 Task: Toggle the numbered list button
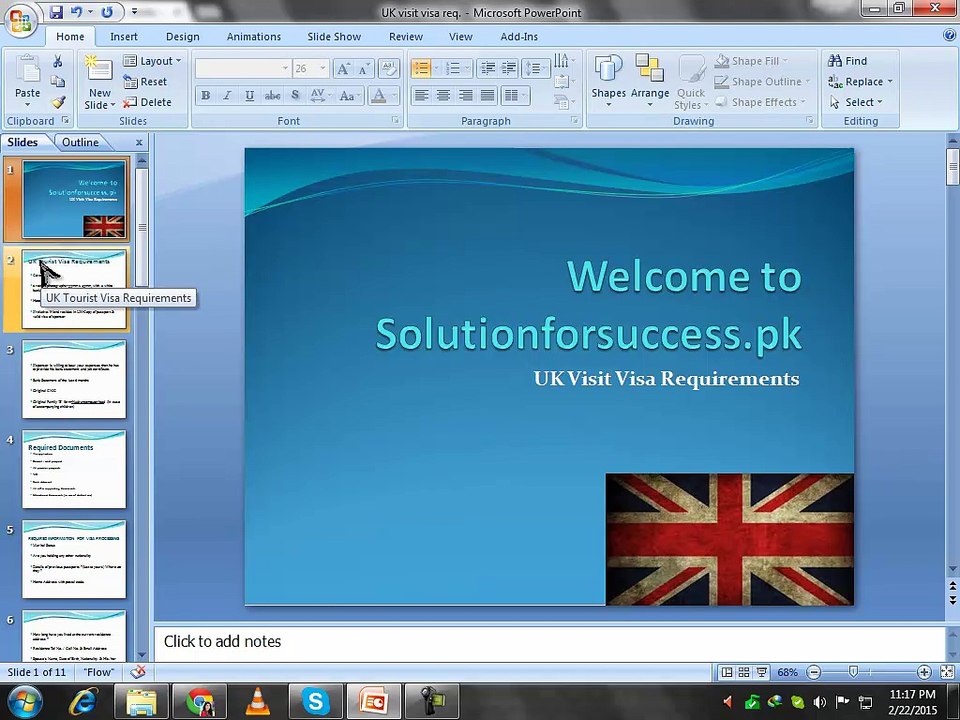pyautogui.click(x=453, y=68)
